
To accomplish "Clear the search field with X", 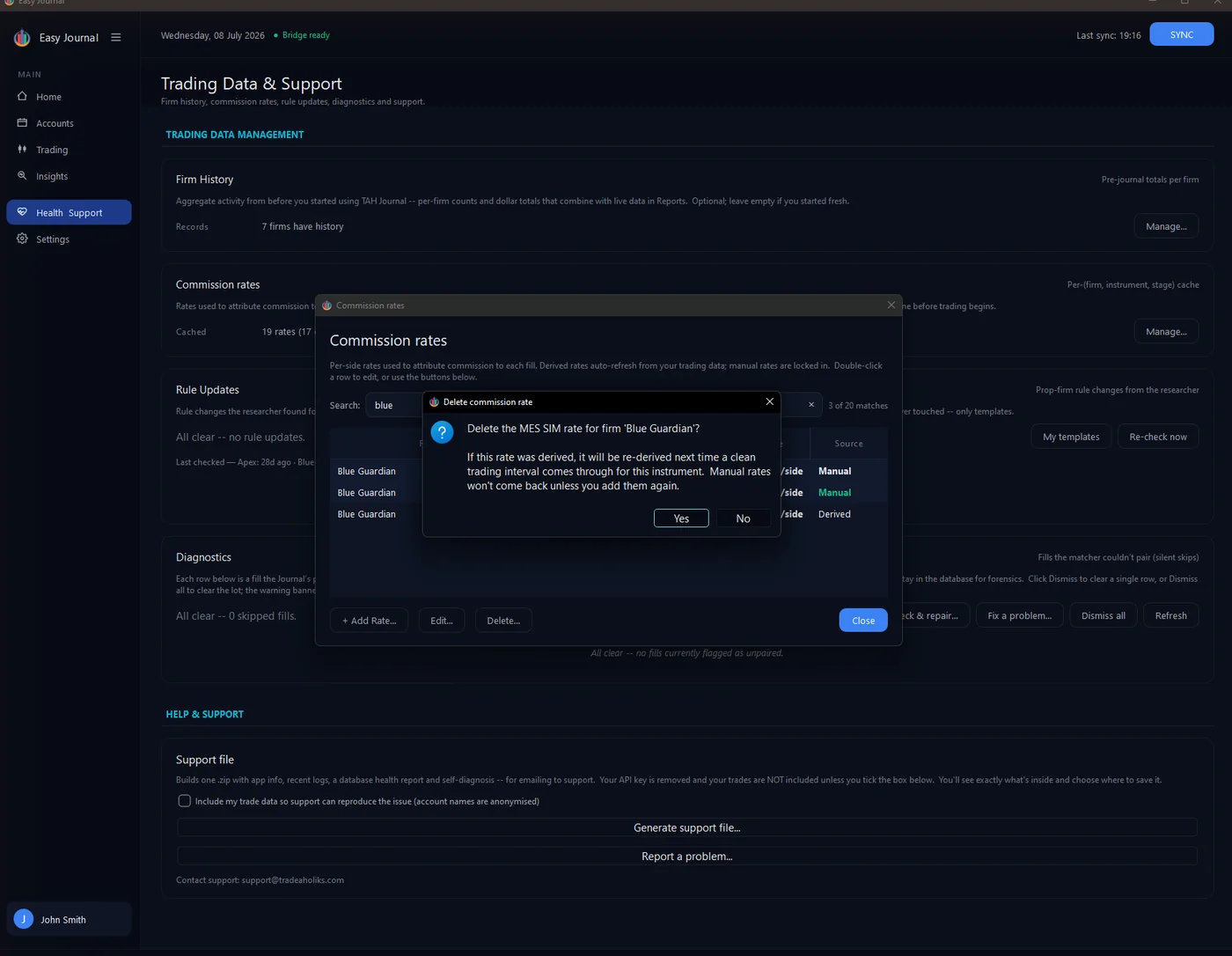I will point(811,405).
